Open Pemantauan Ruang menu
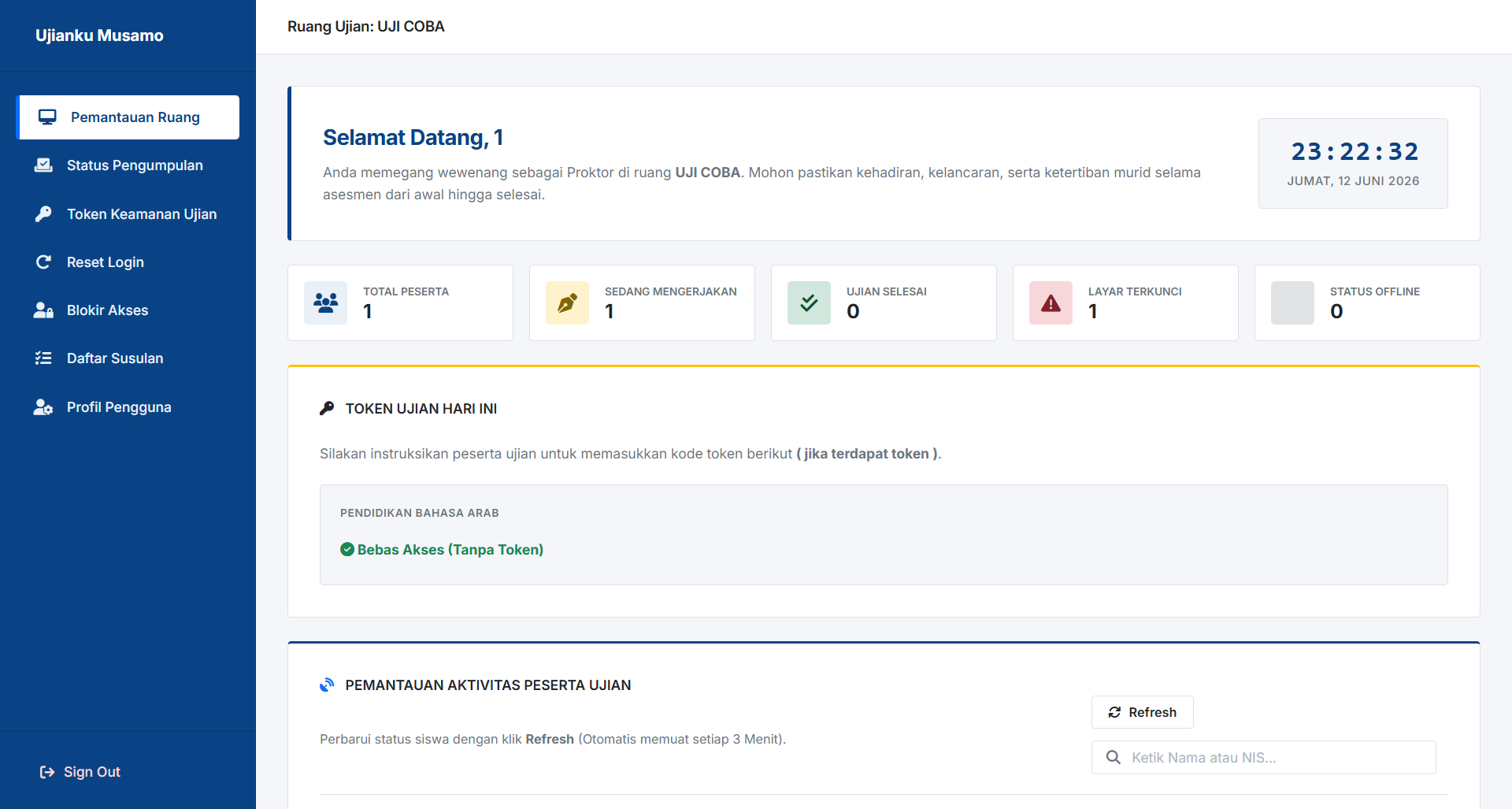This screenshot has height=809, width=1512. (128, 117)
